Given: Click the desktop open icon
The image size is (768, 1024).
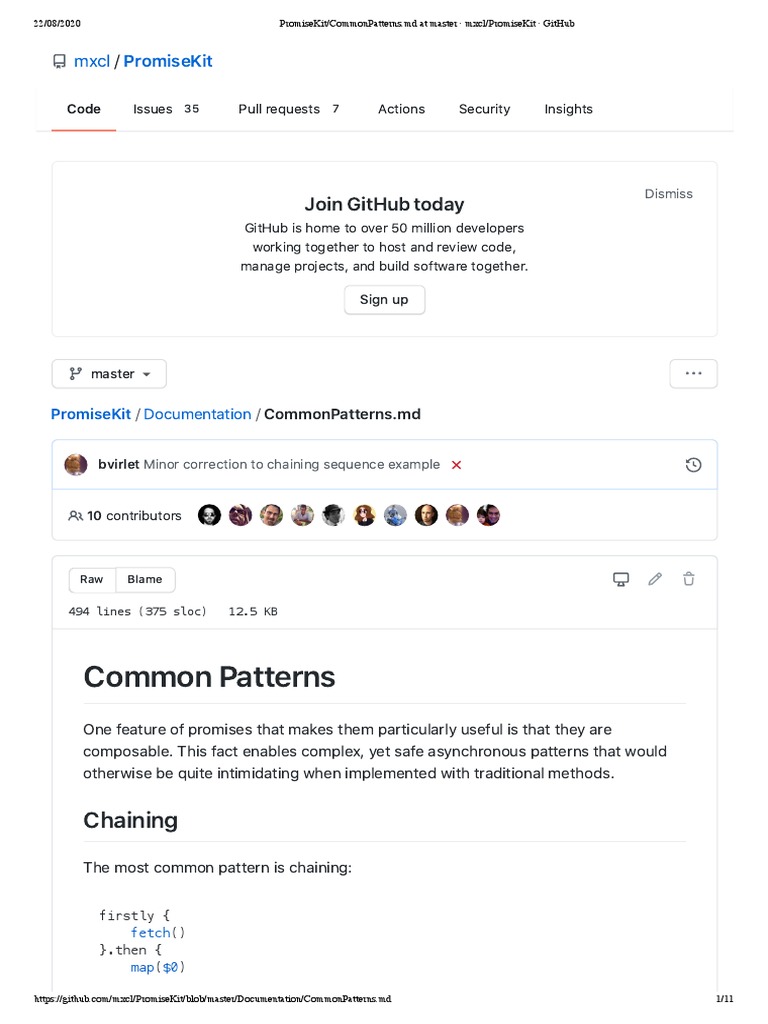Looking at the screenshot, I should (621, 579).
